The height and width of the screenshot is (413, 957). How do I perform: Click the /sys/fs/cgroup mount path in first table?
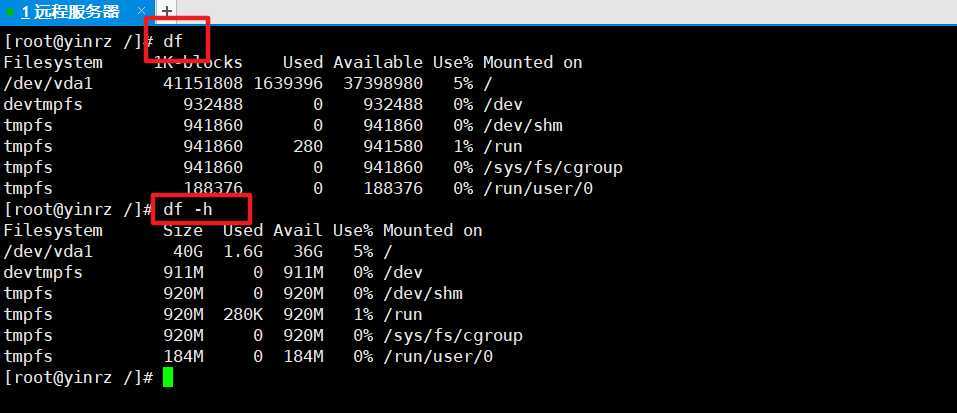click(x=553, y=167)
